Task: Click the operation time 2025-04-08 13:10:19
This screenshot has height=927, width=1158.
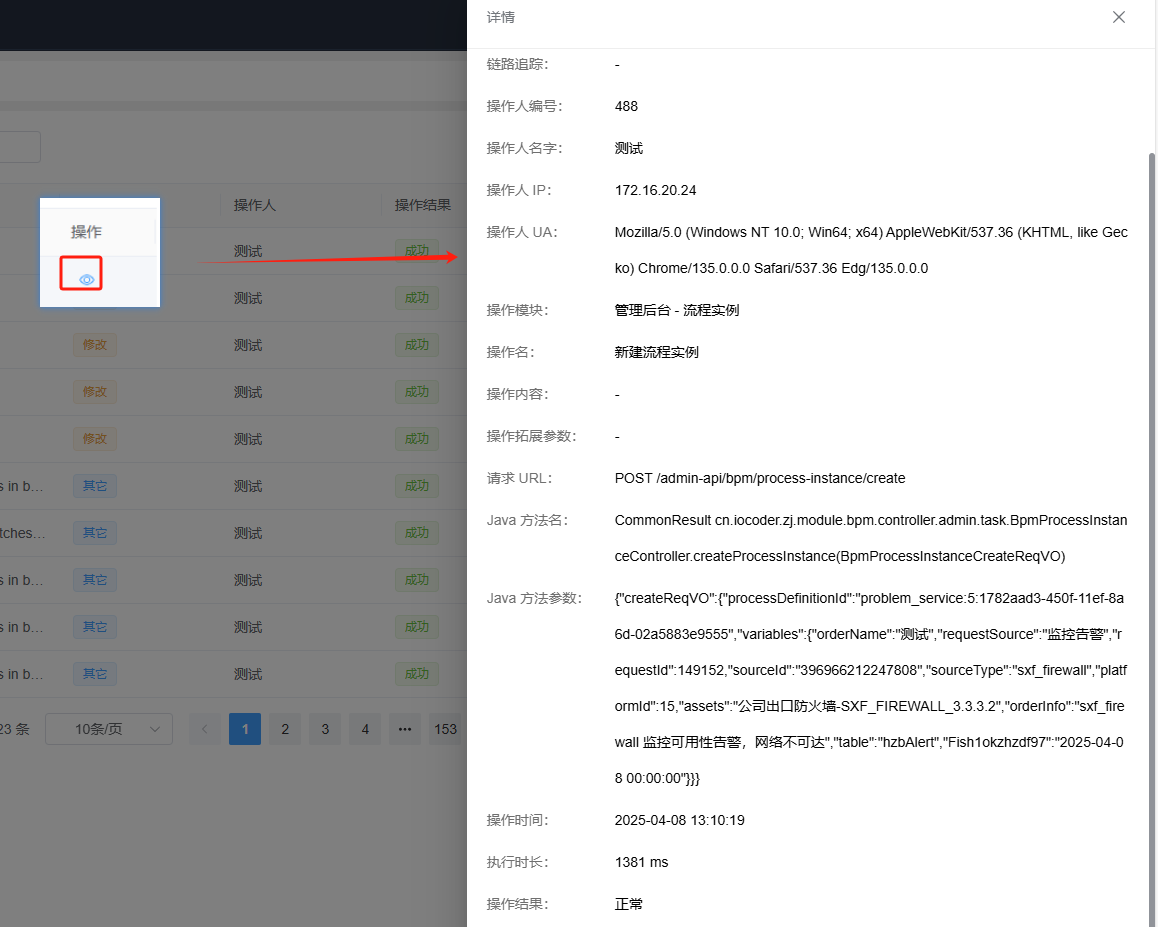Action: [679, 821]
